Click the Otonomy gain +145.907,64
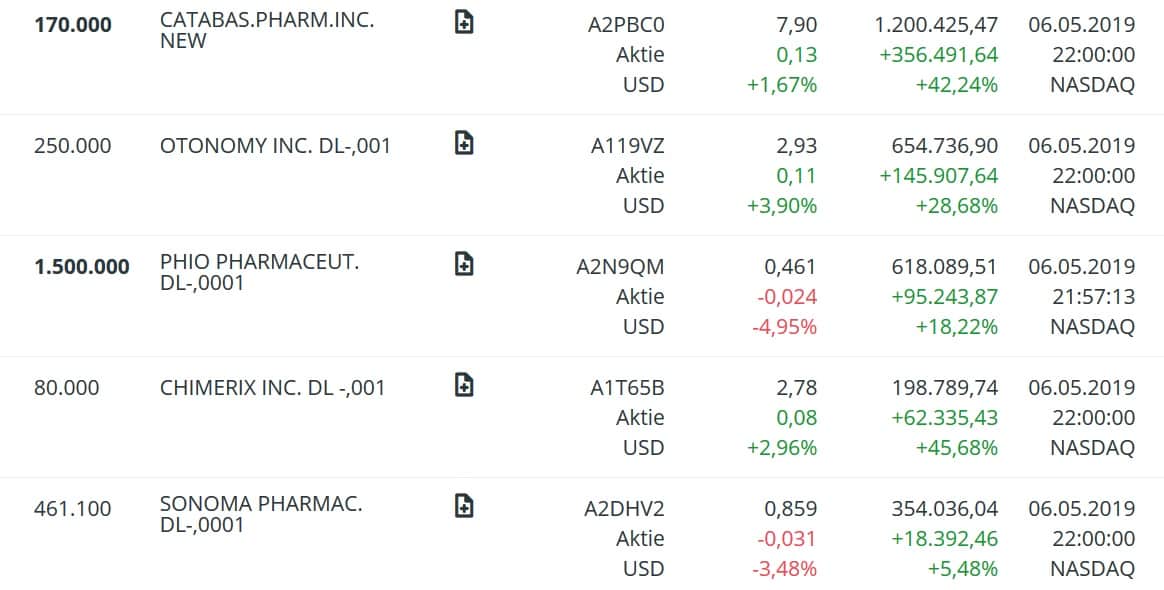Image resolution: width=1164 pixels, height=590 pixels. click(x=938, y=176)
